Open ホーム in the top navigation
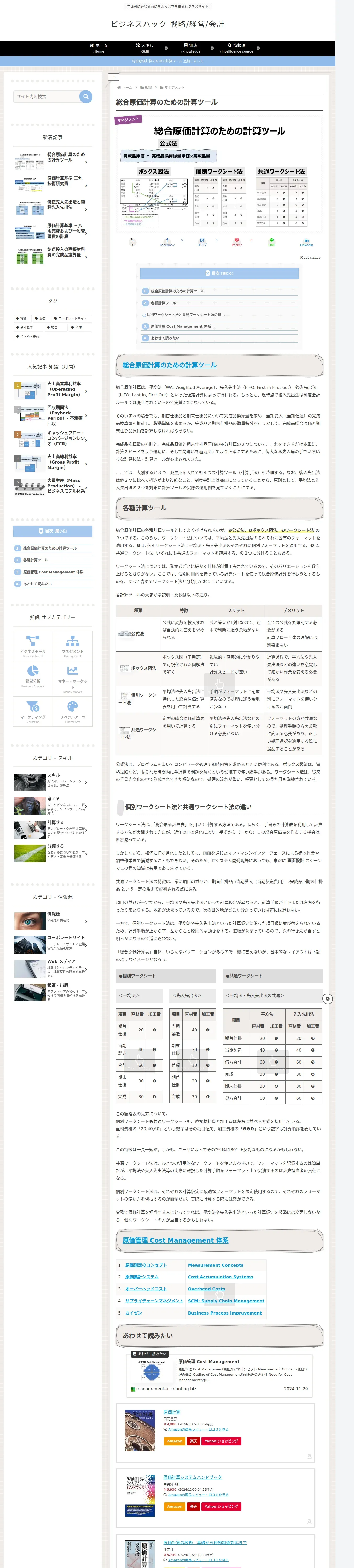This screenshot has height=1568, width=354. [x=98, y=48]
